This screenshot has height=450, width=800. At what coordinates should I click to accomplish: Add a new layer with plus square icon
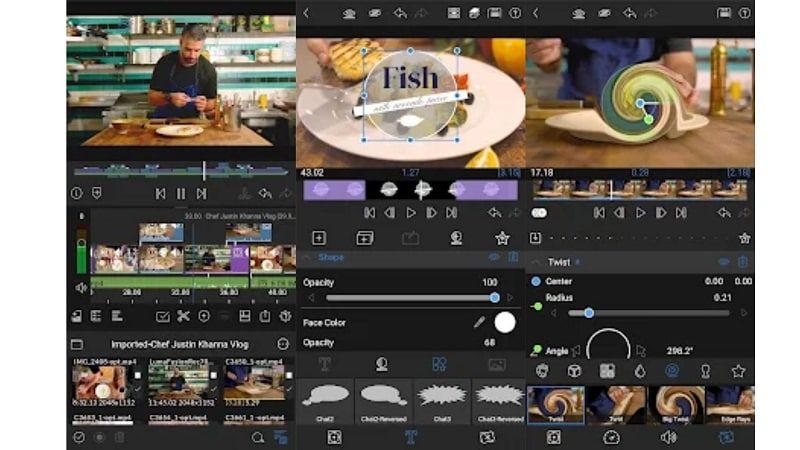tap(319, 238)
